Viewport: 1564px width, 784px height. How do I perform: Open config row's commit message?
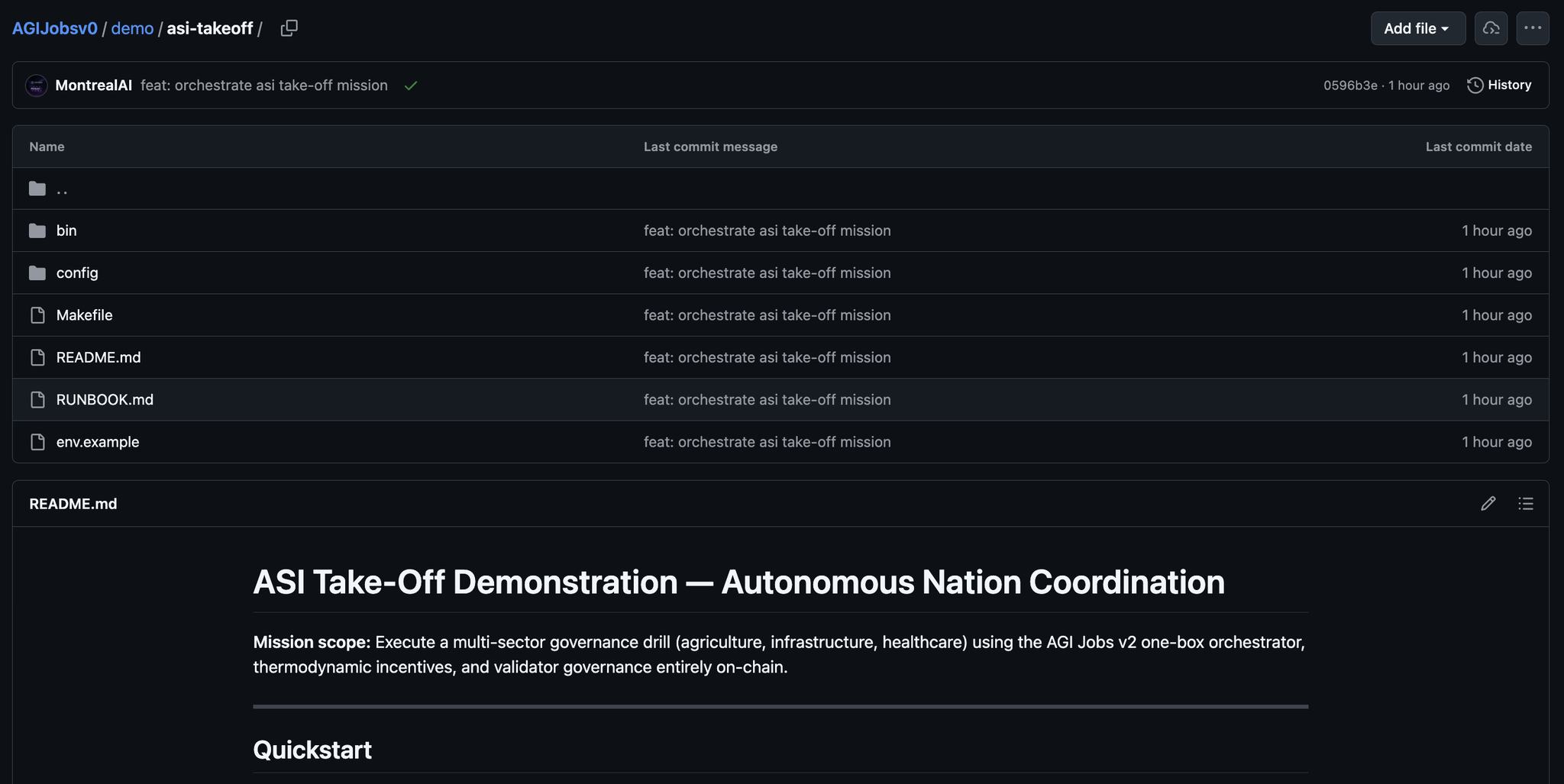tap(767, 273)
